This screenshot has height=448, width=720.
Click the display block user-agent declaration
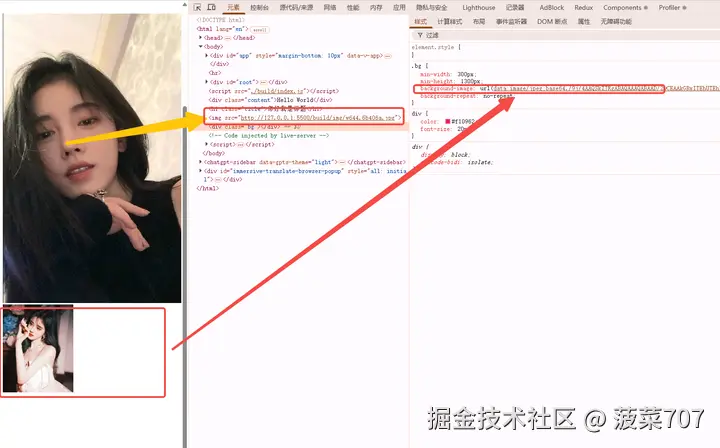pos(444,155)
